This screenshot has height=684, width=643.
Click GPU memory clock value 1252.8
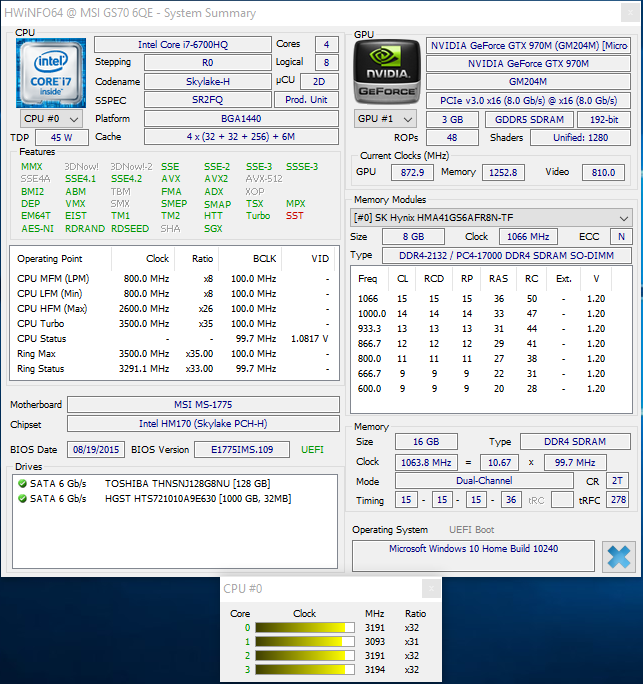pos(503,172)
